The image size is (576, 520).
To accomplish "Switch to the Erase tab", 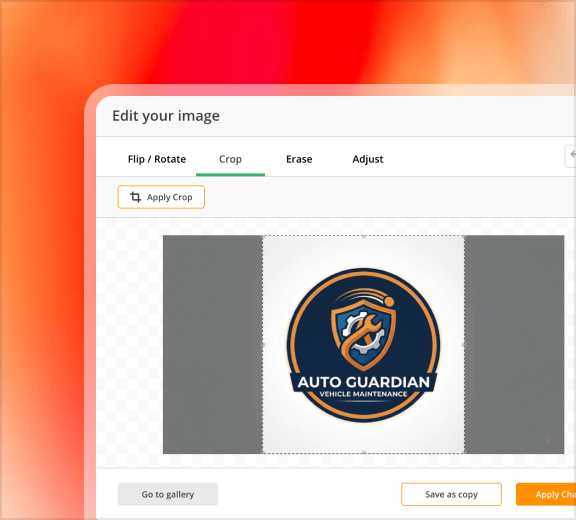I will pos(299,159).
